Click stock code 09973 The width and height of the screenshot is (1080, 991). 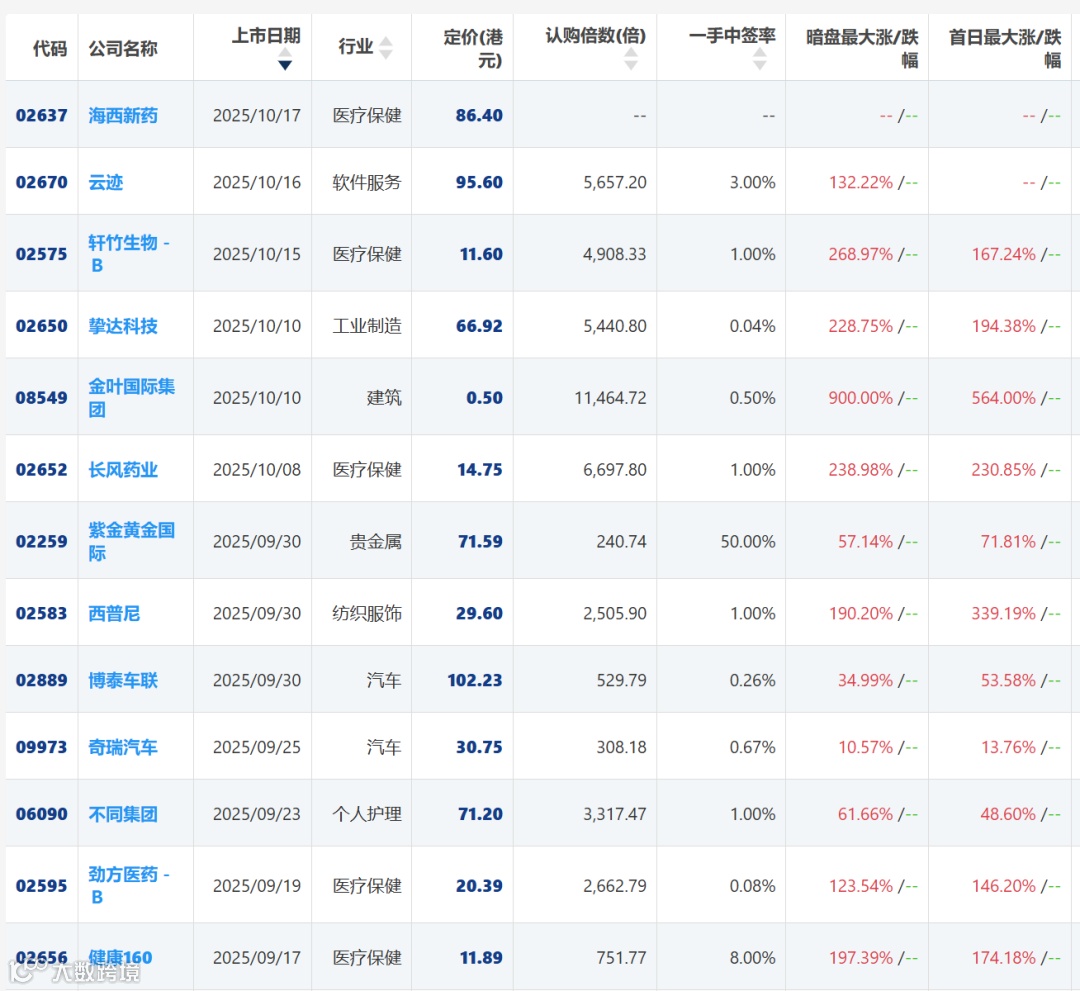point(41,747)
